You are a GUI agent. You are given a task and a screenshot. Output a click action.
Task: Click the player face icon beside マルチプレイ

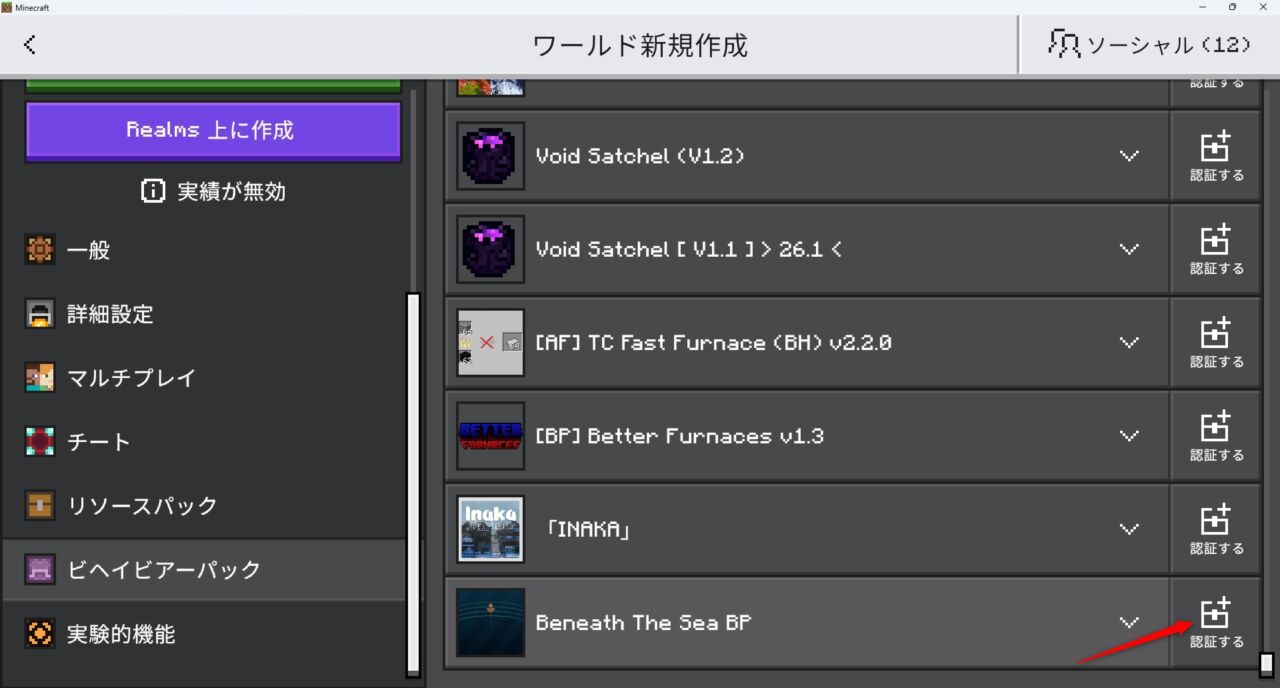pyautogui.click(x=40, y=378)
